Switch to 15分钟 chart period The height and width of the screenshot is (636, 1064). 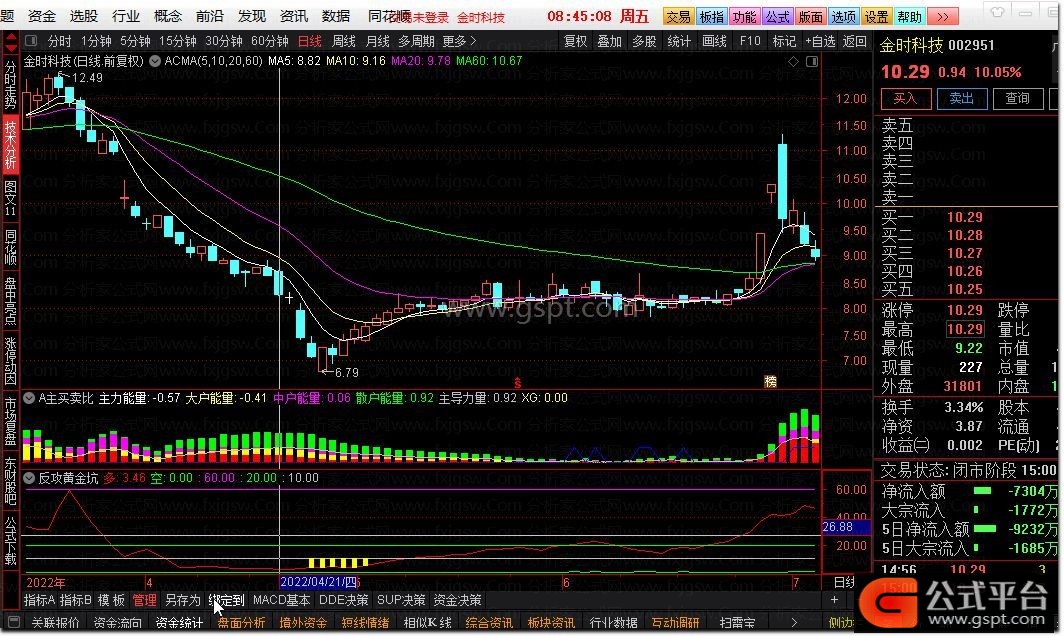(178, 41)
